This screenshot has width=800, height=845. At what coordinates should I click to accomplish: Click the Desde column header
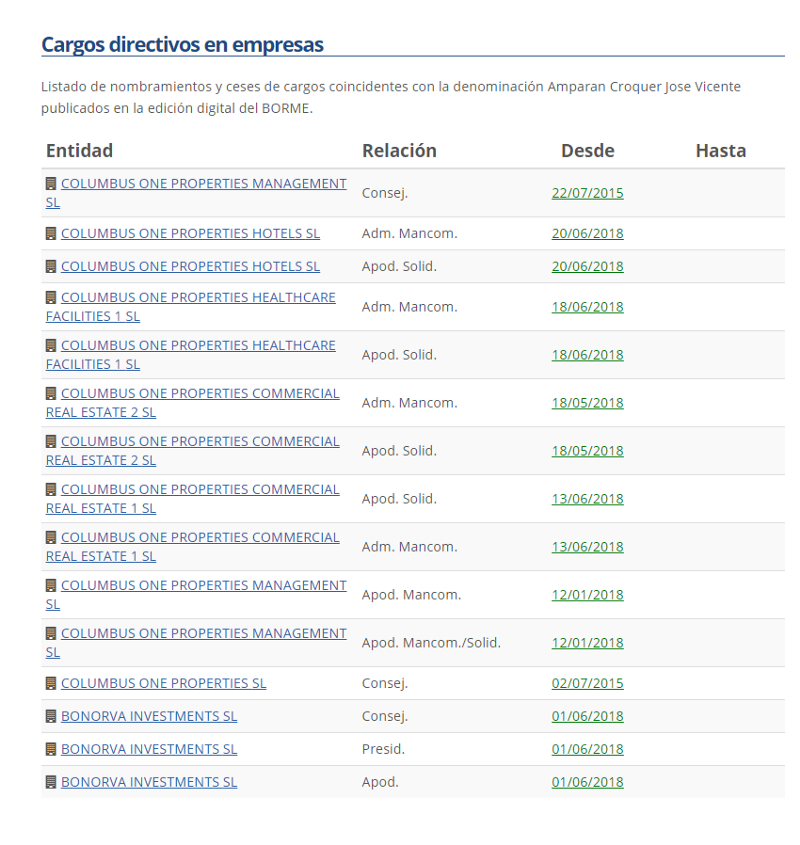[587, 151]
